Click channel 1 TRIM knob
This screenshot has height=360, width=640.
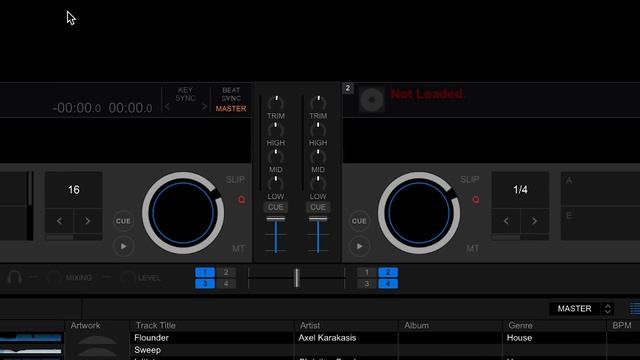pyautogui.click(x=276, y=103)
